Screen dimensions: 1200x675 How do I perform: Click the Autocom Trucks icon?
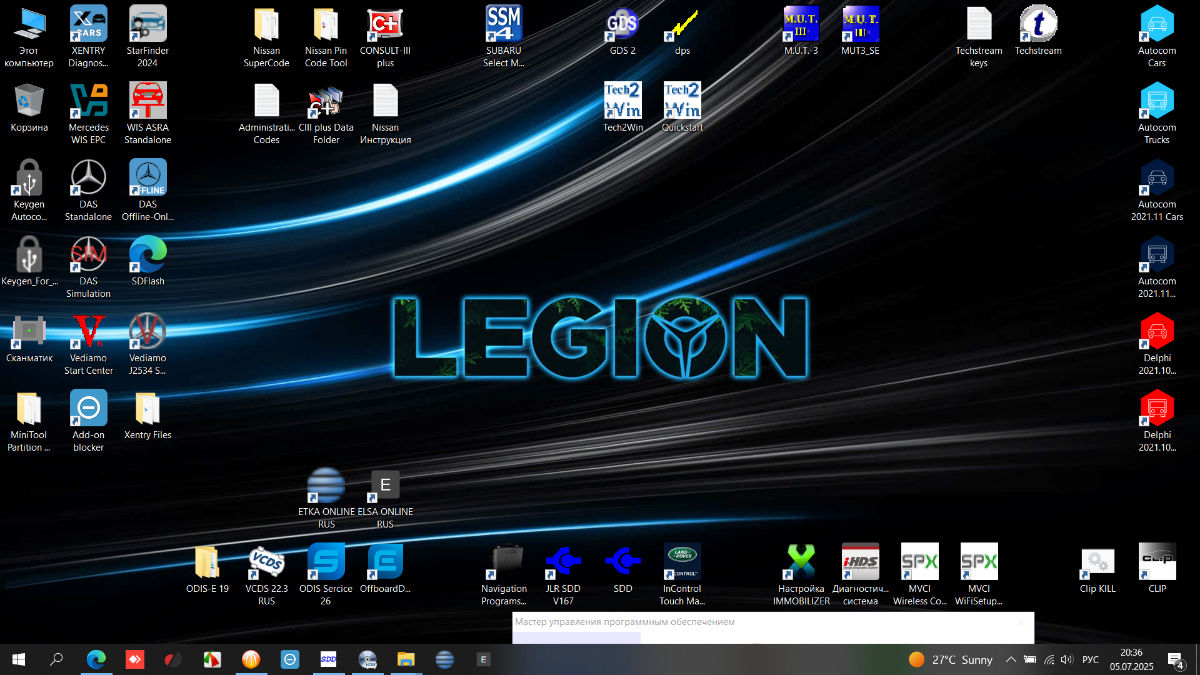pos(1157,100)
